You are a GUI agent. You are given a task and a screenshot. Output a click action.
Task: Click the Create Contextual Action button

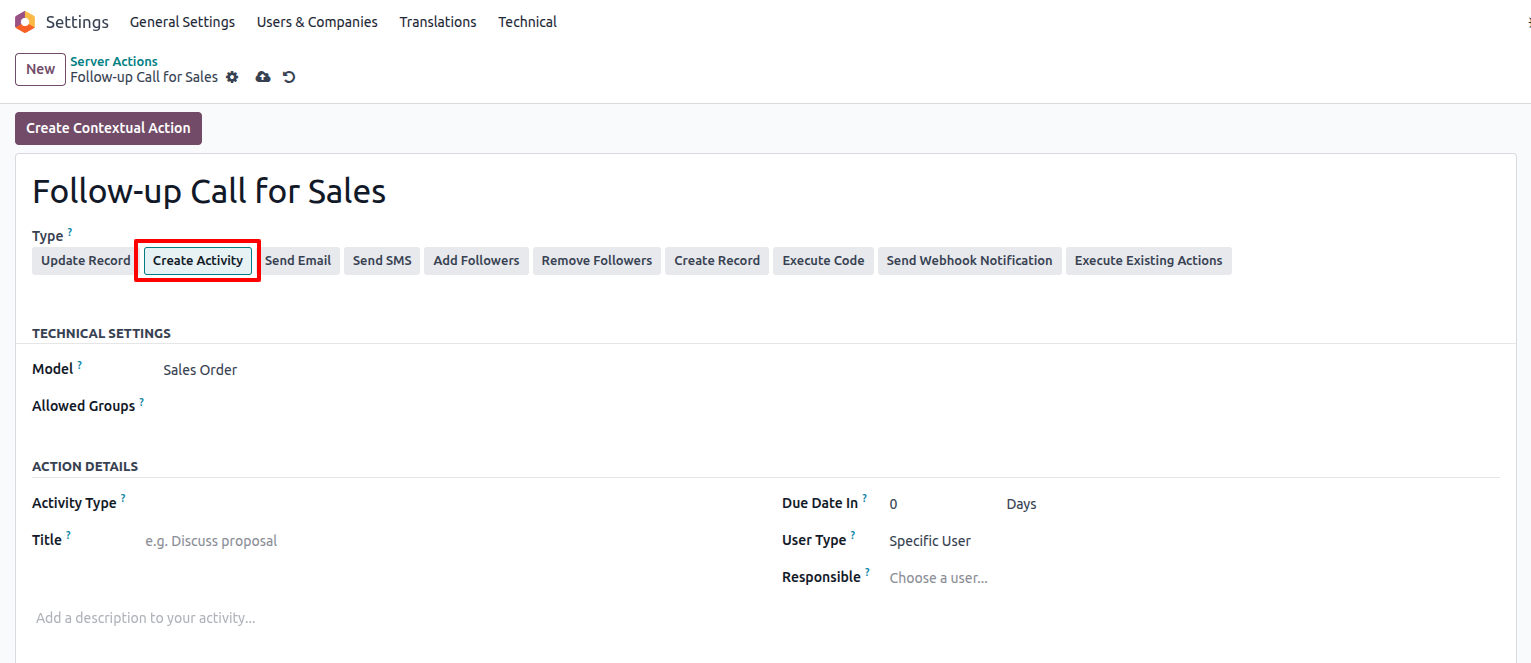(108, 128)
